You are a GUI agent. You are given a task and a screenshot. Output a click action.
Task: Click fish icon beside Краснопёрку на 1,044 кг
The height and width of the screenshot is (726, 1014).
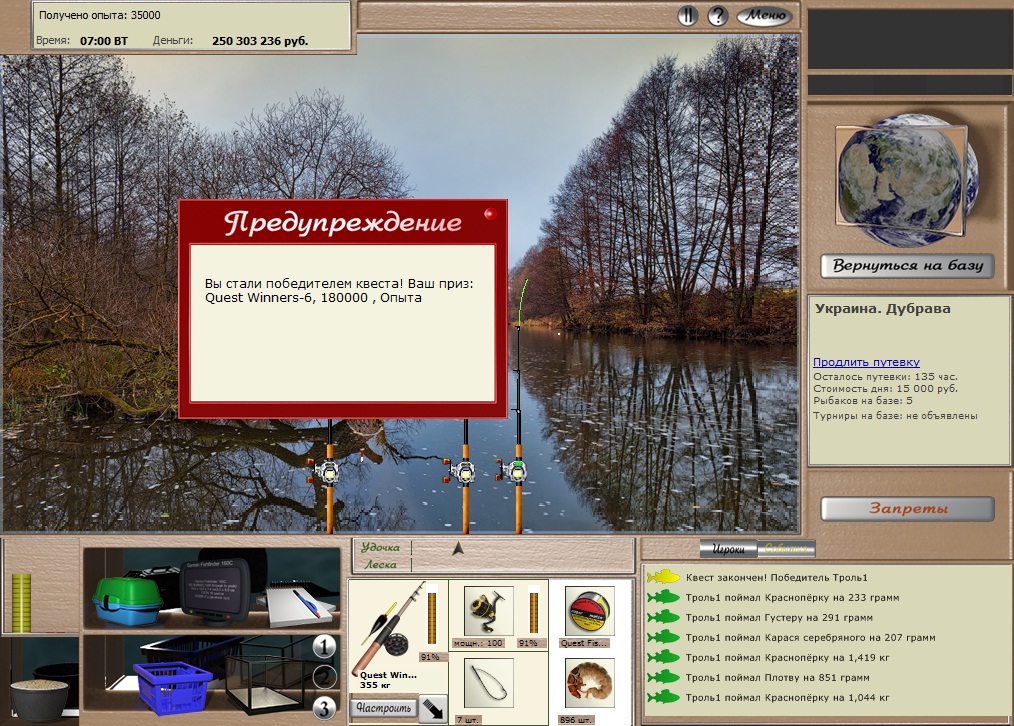pos(663,697)
